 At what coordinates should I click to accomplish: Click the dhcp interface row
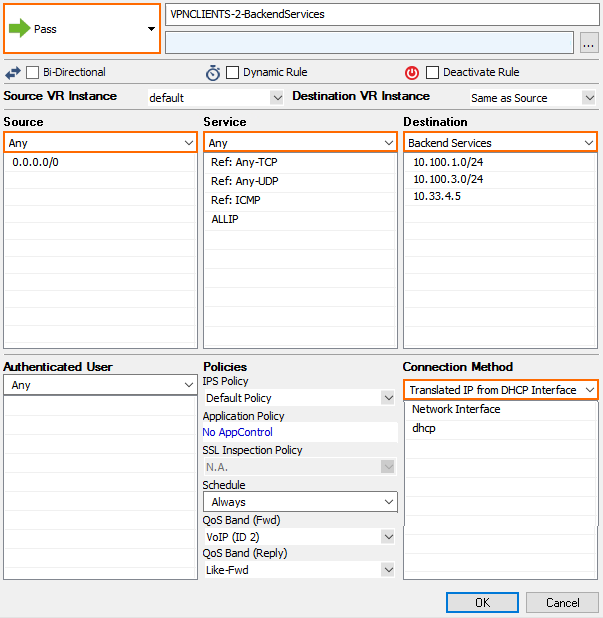[x=500, y=428]
